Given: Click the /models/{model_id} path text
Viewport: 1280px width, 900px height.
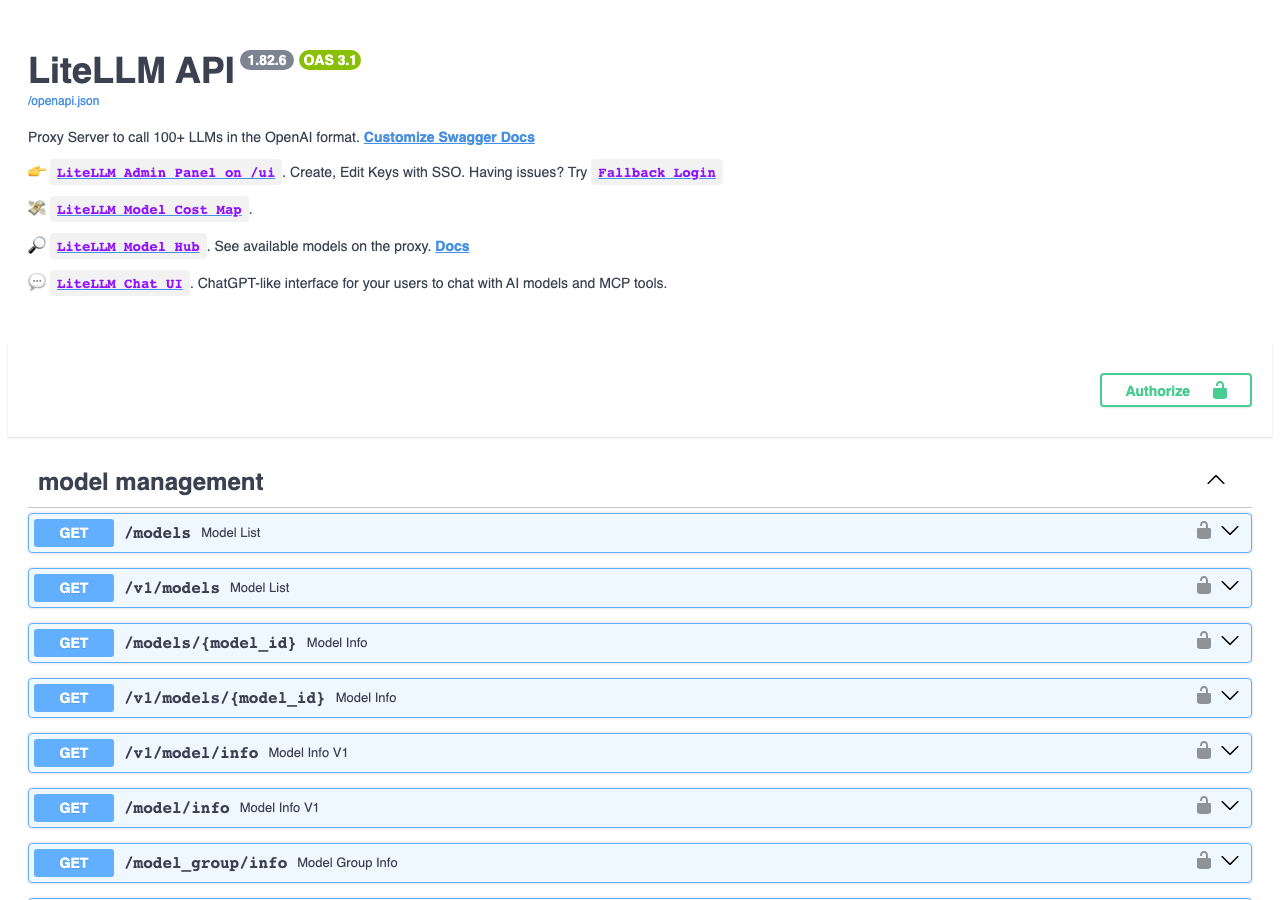Looking at the screenshot, I should [x=211, y=643].
